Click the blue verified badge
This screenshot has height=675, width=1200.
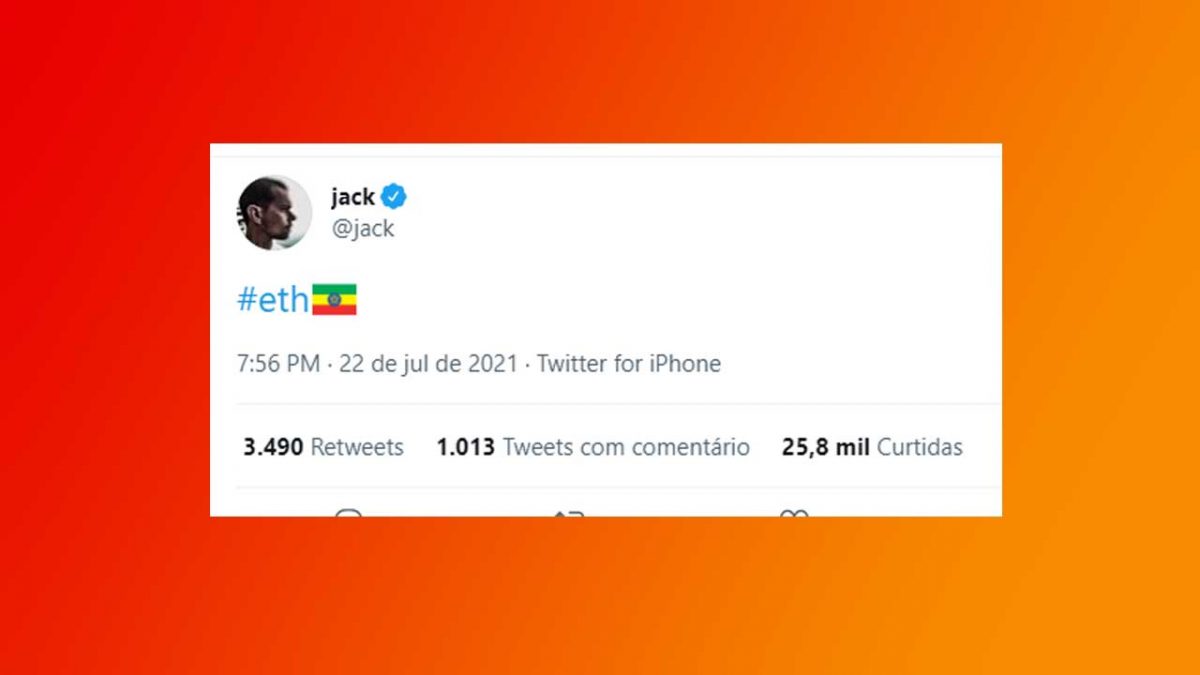click(395, 196)
